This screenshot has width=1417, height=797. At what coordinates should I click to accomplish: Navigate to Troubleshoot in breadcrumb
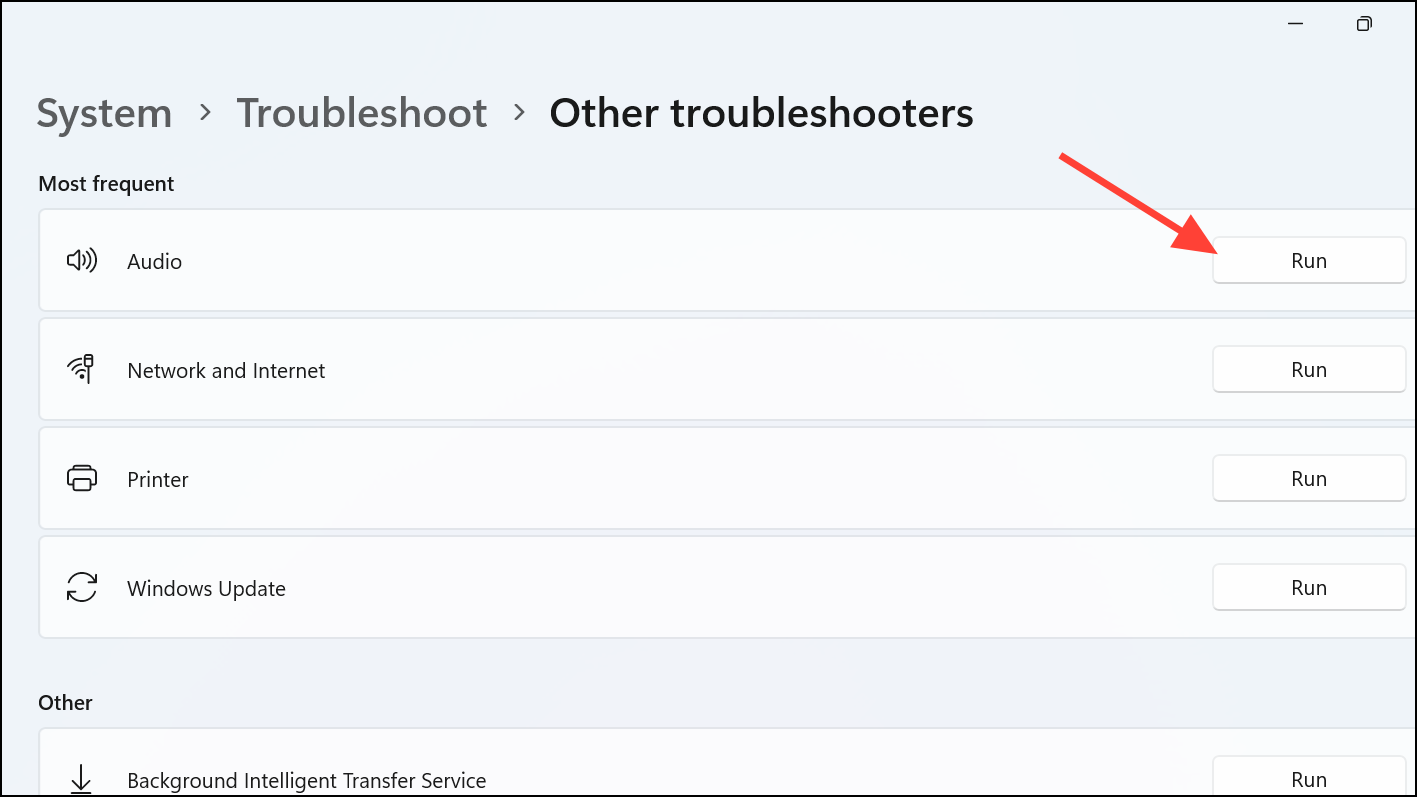tap(362, 113)
